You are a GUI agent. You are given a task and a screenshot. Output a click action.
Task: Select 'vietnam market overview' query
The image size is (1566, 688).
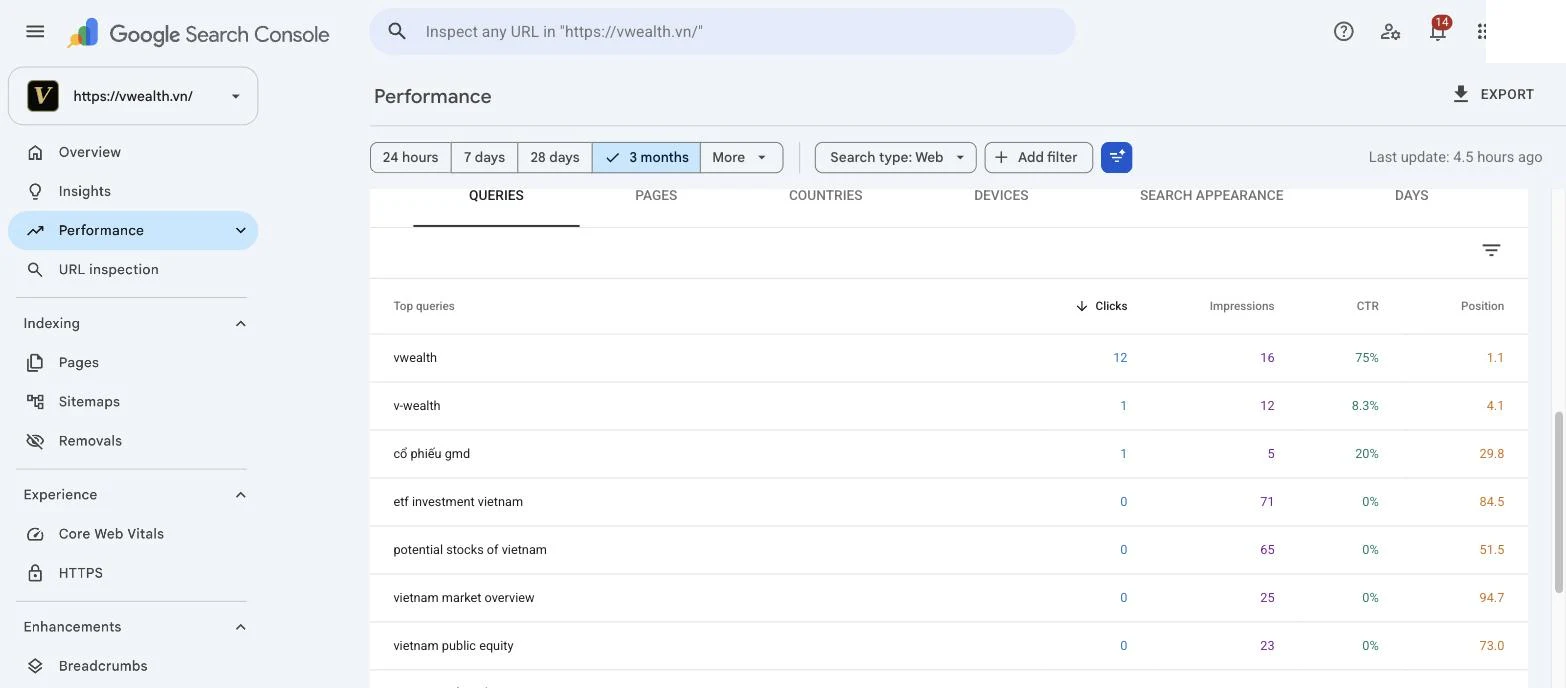pos(948,598)
